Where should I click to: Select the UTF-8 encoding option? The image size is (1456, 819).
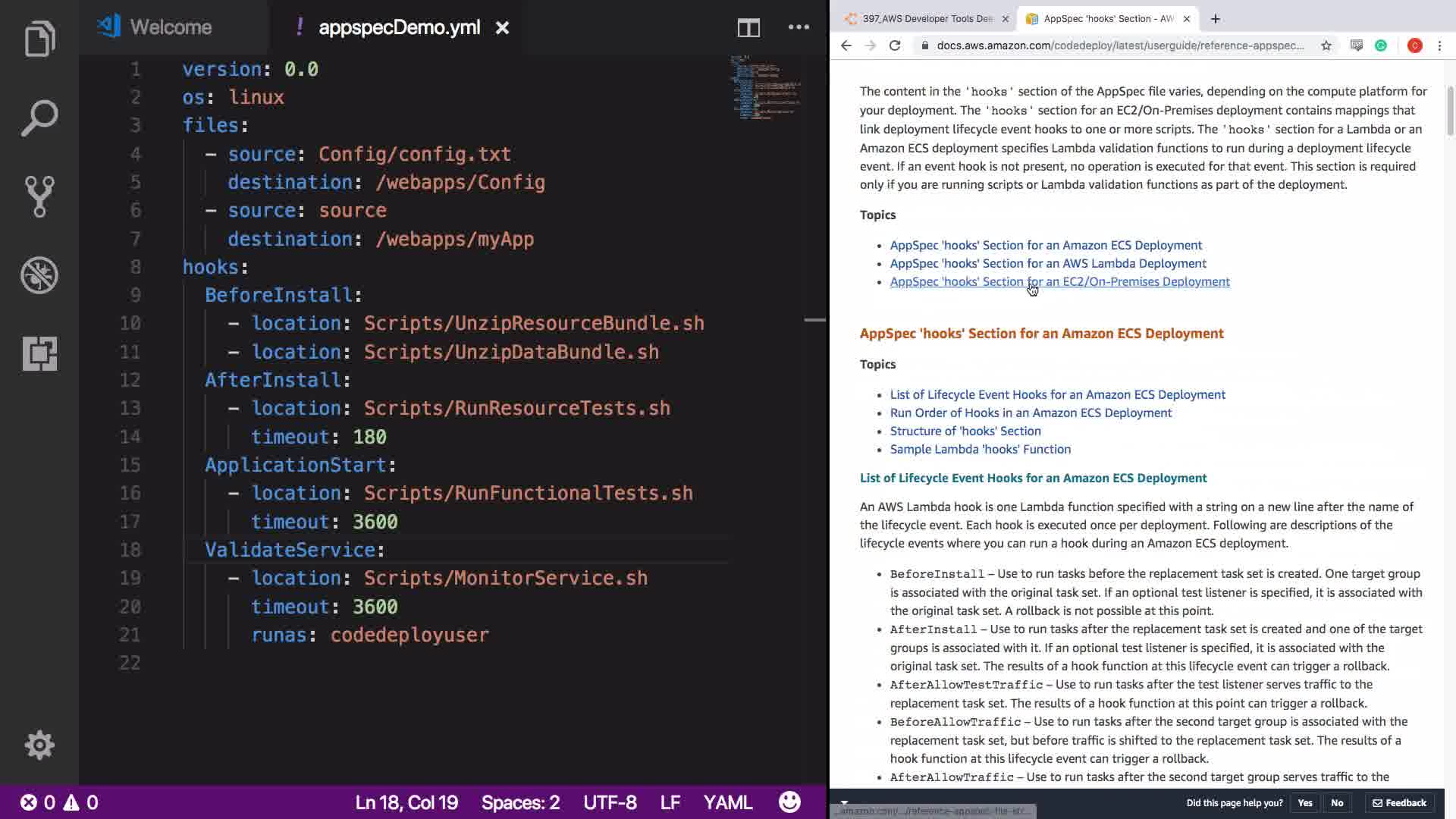(x=610, y=802)
